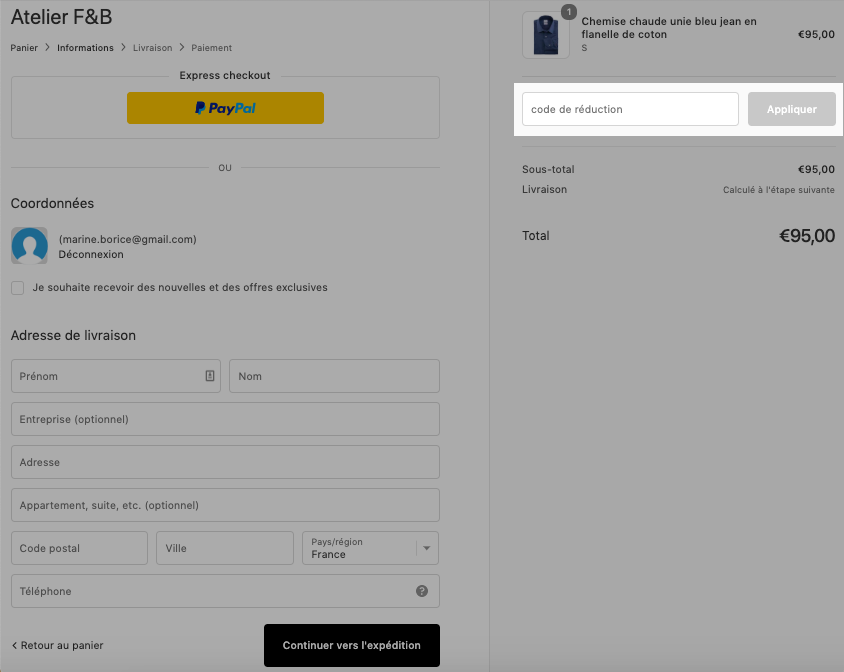Enable the newsletter offers checkbox
This screenshot has width=844, height=672.
[18, 288]
